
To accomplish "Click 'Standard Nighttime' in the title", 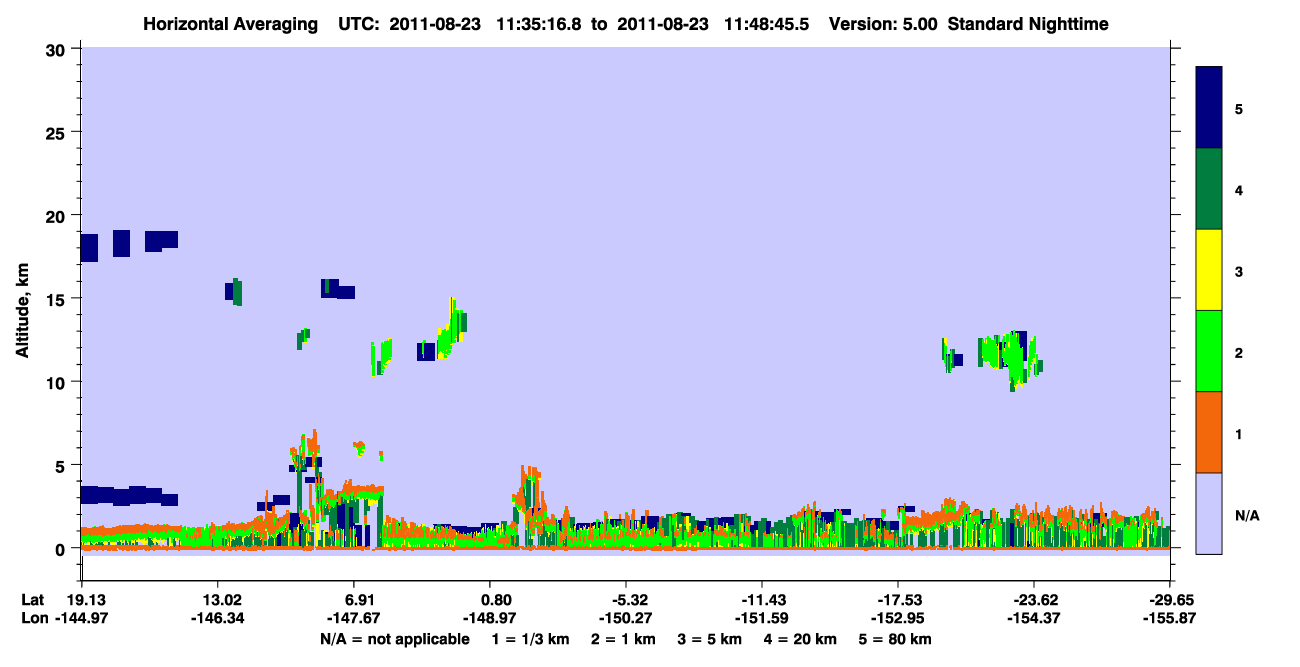I will pyautogui.click(x=1028, y=23).
